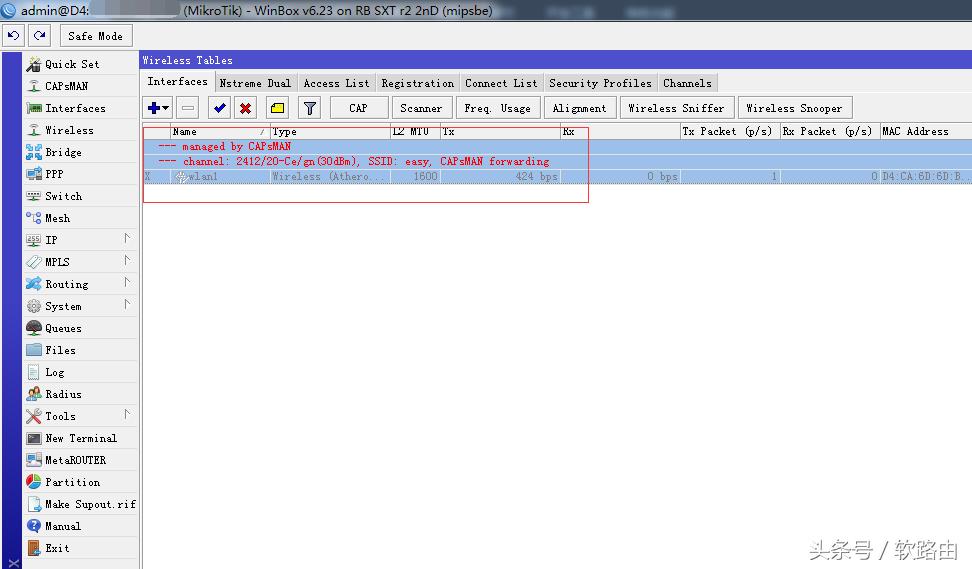Viewport: 972px width, 569px height.
Task: Open PPP sidebar item
Action: pyautogui.click(x=81, y=174)
